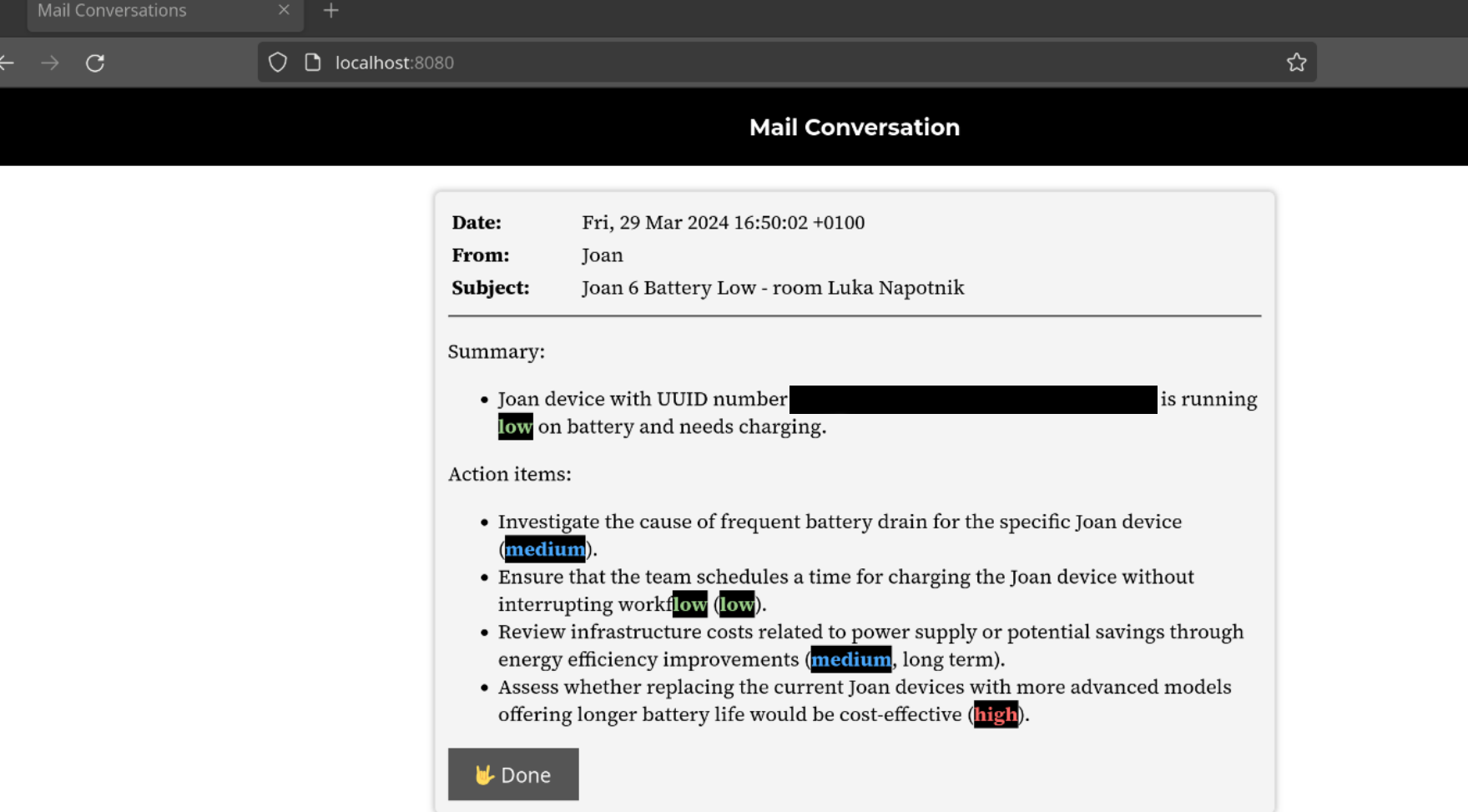Viewport: 1468px width, 812px height.
Task: Click the localhost:8080 address bar
Action: pyautogui.click(x=786, y=63)
